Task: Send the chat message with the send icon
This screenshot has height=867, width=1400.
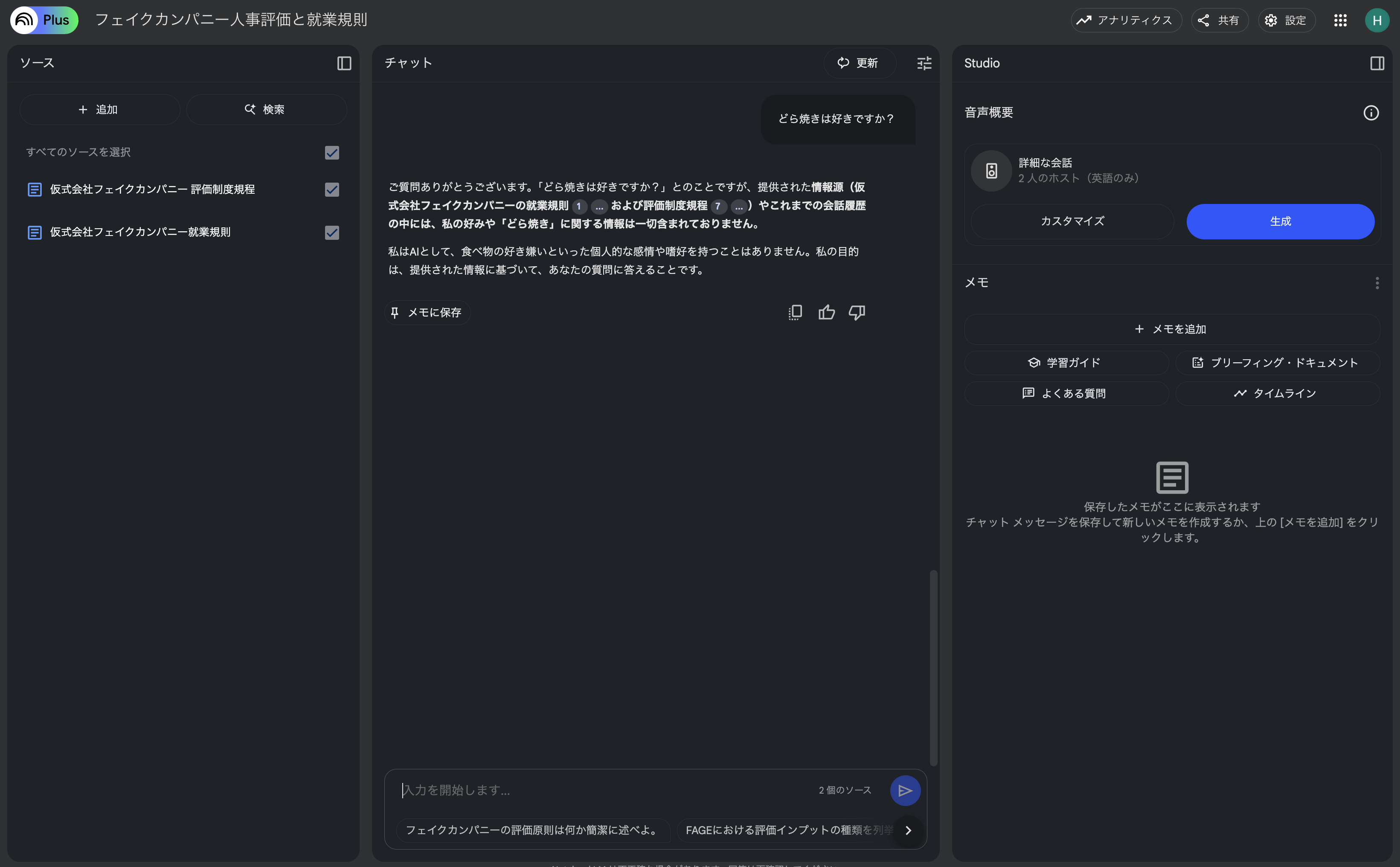Action: click(905, 790)
